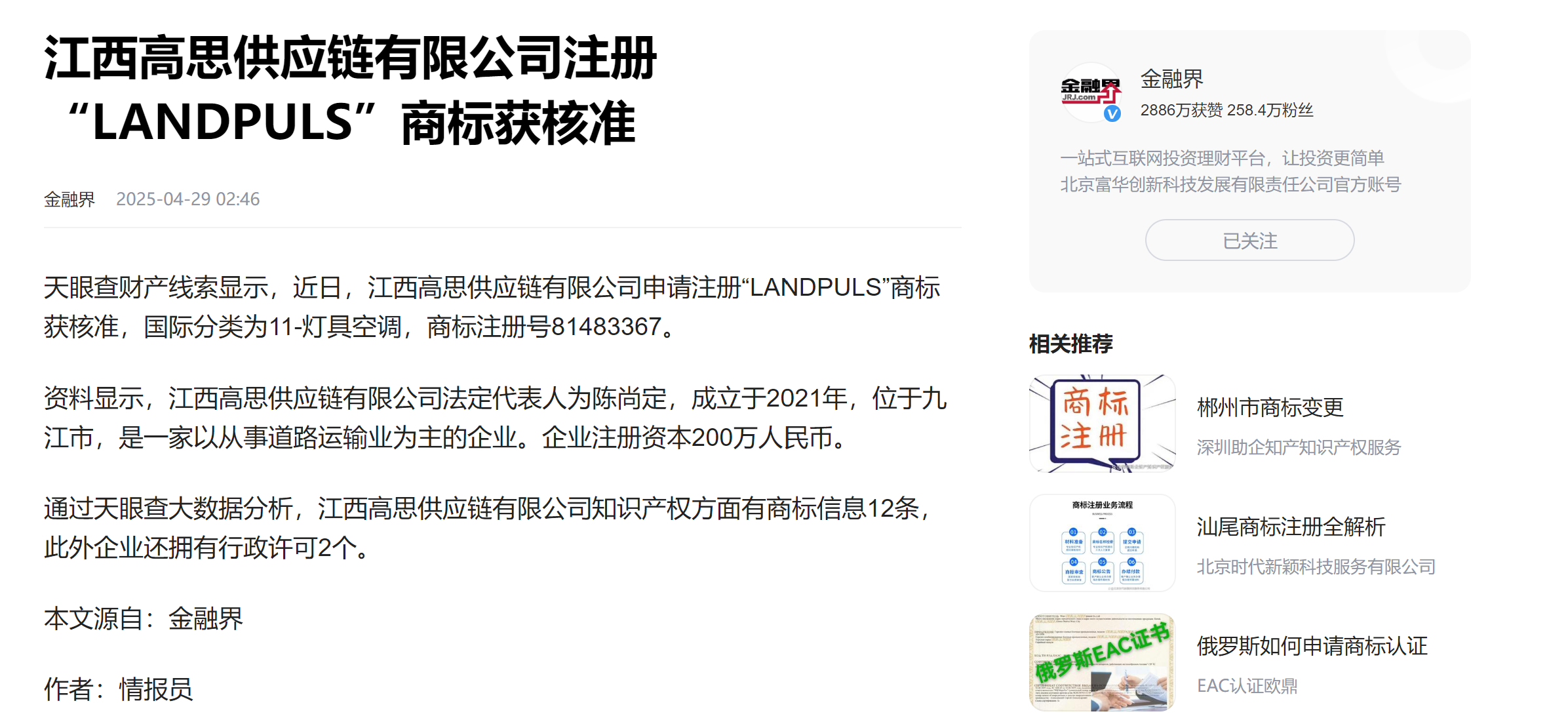Screen dimensions: 1568x720
Task: Click the 已关注 follow button
Action: 1249,240
